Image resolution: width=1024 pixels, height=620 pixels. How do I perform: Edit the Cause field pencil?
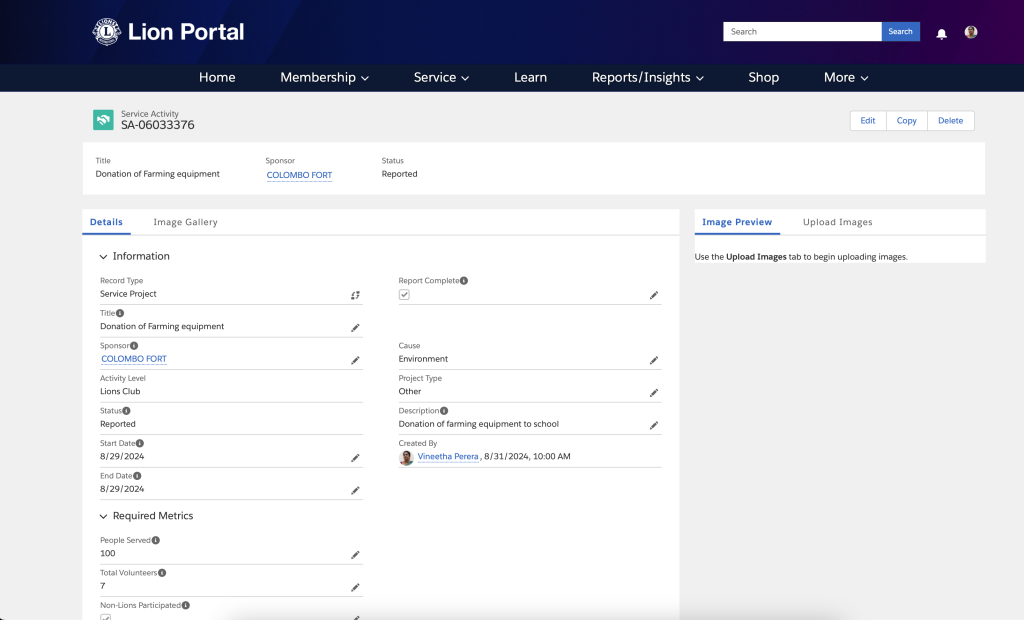coord(654,361)
